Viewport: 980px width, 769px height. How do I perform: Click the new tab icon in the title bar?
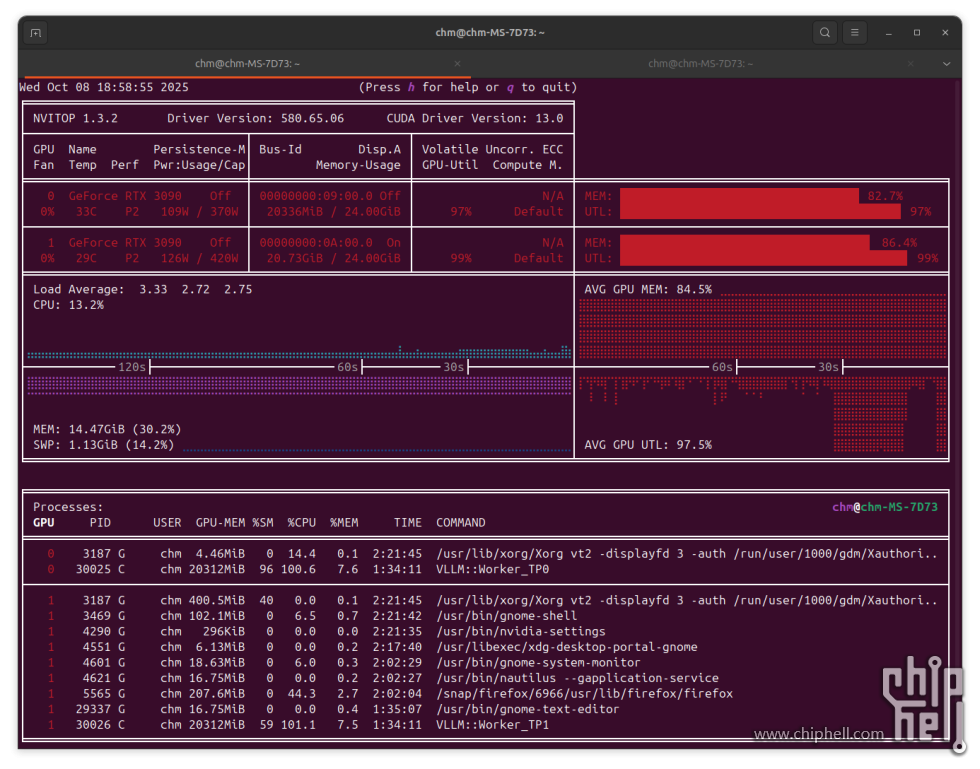pos(36,33)
